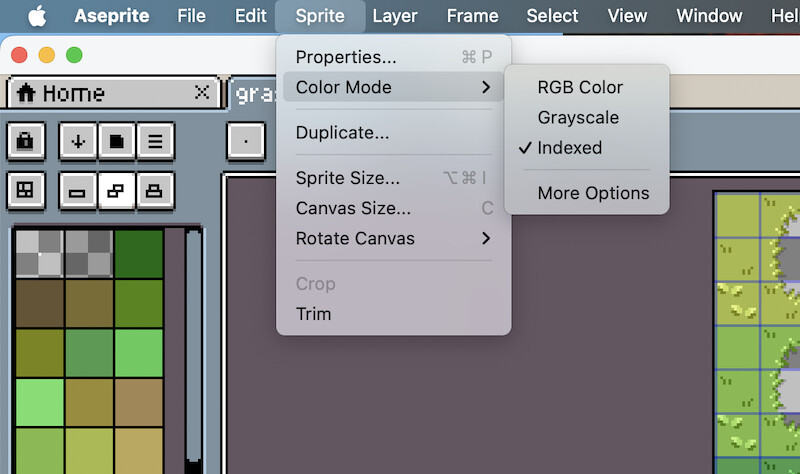Click the sort palette down-arrow icon
This screenshot has height=474, width=800.
(79, 141)
